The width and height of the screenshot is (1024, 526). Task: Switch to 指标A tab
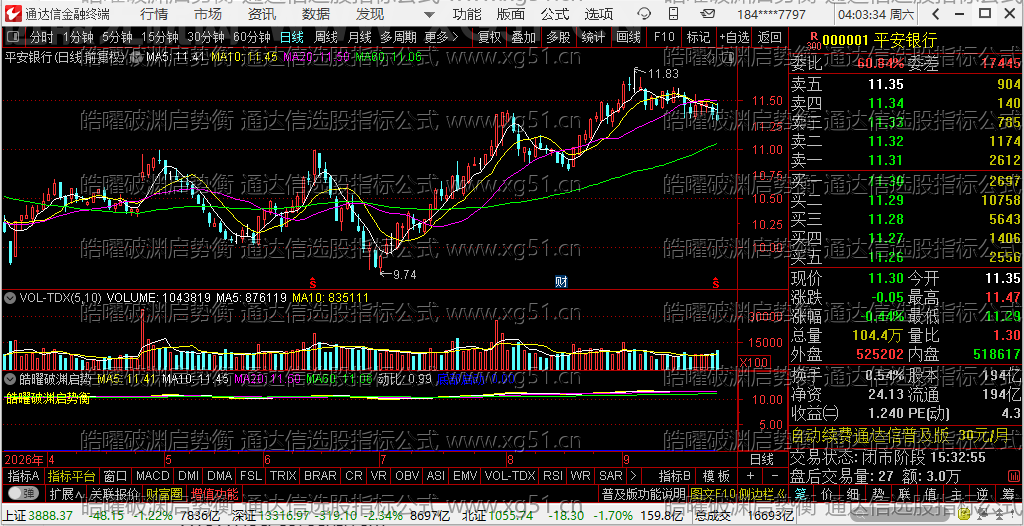coord(24,476)
